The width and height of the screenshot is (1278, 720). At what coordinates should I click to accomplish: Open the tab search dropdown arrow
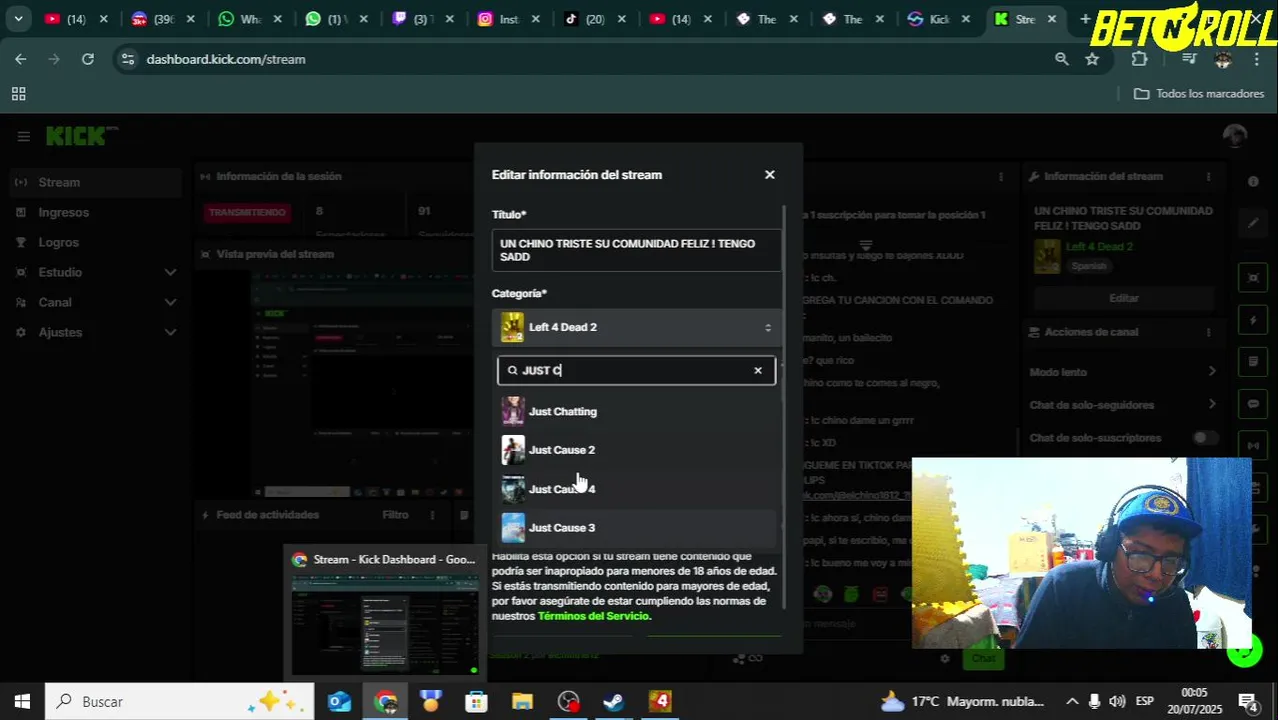(18, 19)
